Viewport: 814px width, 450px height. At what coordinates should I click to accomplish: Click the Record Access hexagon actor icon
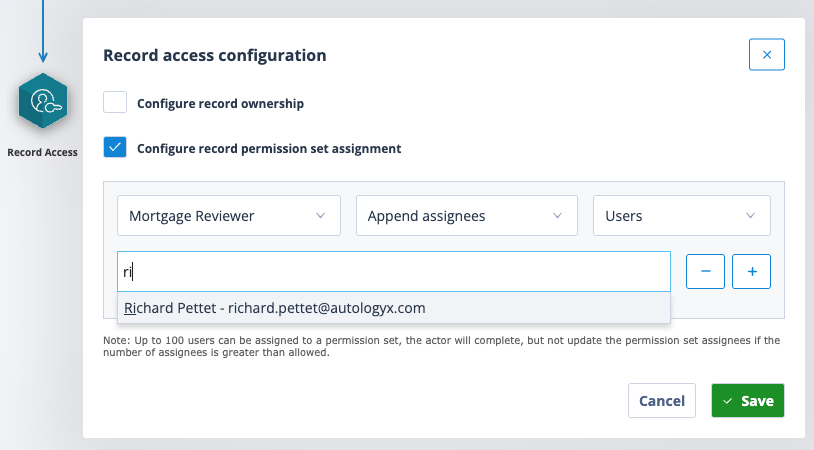click(x=43, y=101)
